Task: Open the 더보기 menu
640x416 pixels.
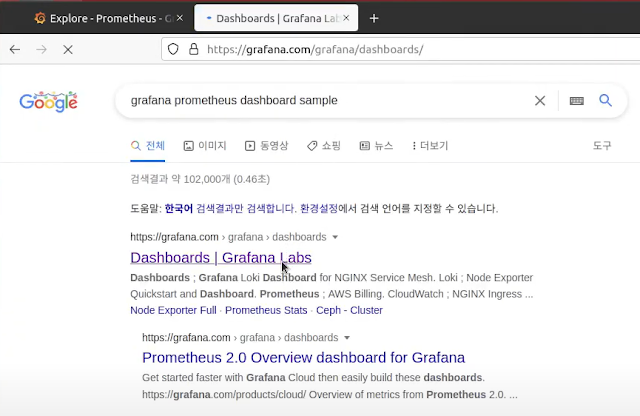Action: 430,146
